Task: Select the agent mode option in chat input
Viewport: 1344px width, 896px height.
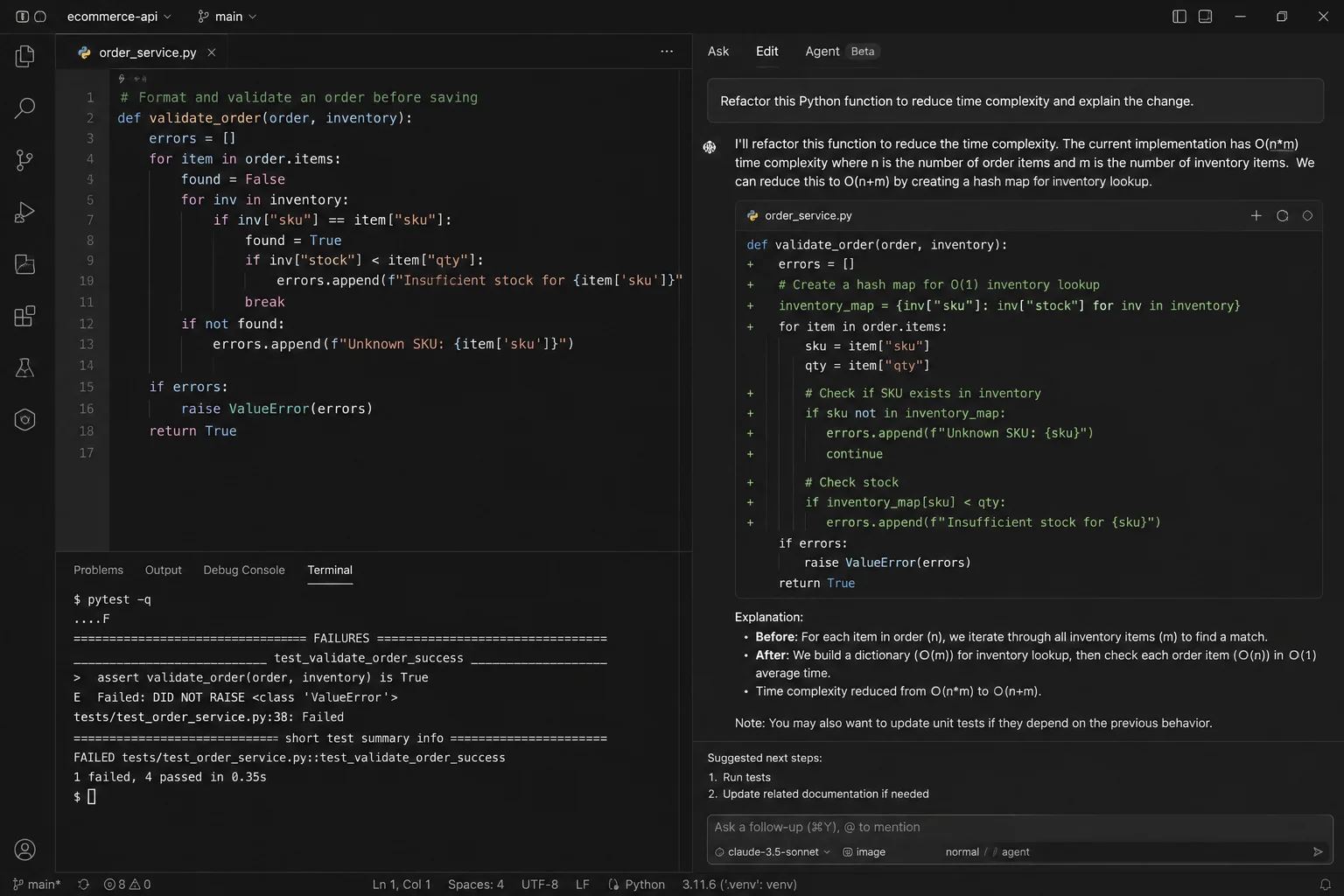Action: [x=1015, y=852]
